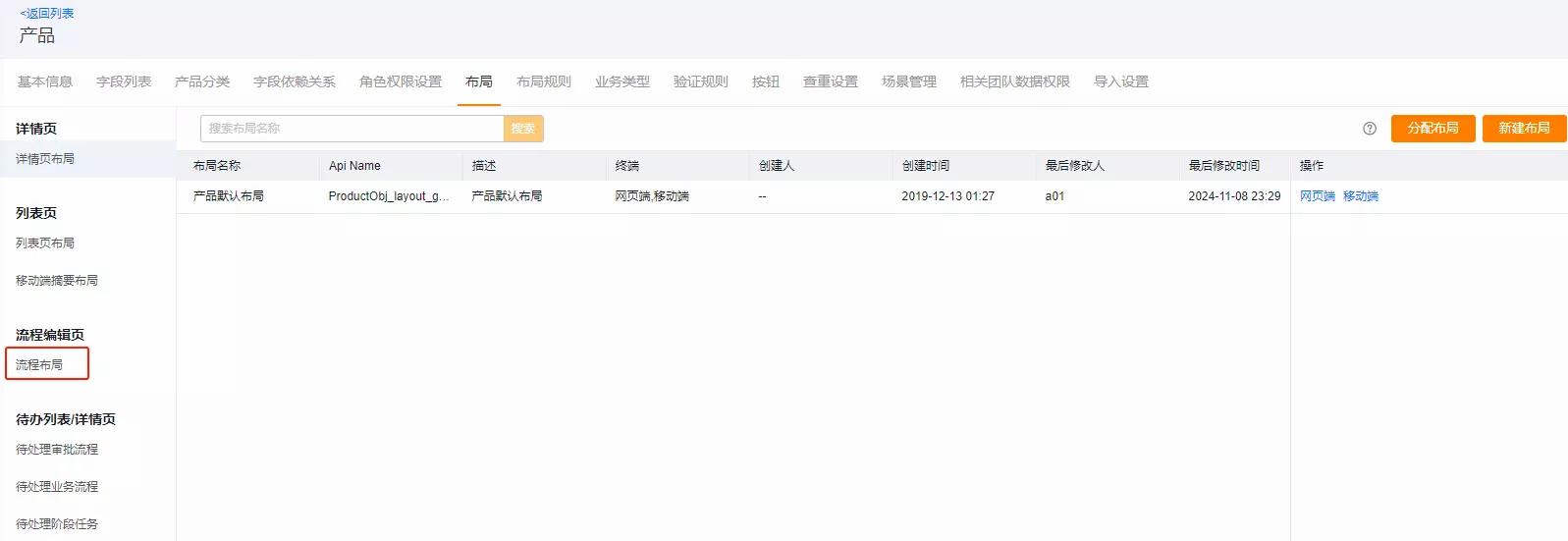
Task: Click the a01 last-modifier cell
Action: click(x=1054, y=196)
